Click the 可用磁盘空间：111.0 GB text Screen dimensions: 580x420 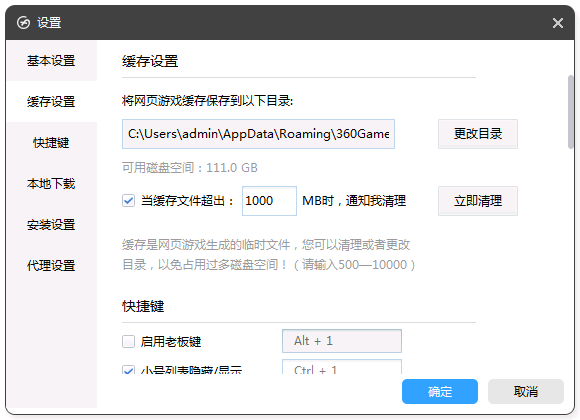[x=190, y=168]
